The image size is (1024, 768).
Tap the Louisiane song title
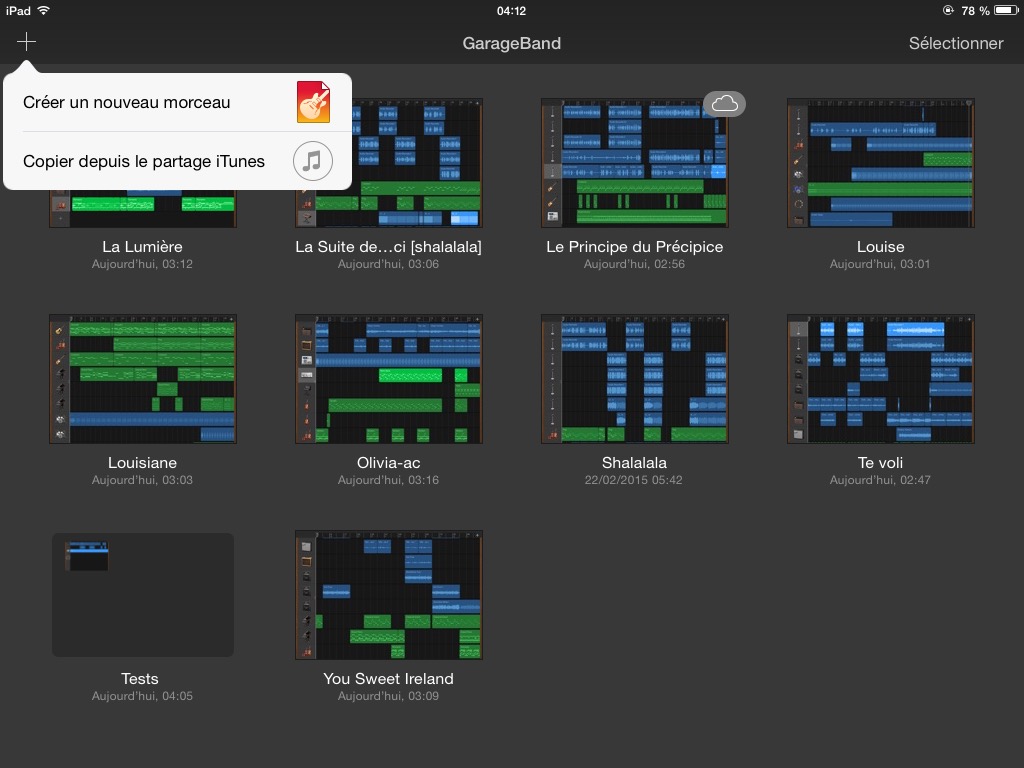click(x=142, y=463)
